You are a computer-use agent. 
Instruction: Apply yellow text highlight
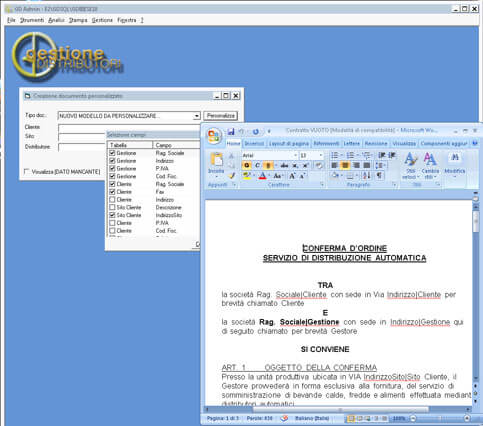click(247, 176)
